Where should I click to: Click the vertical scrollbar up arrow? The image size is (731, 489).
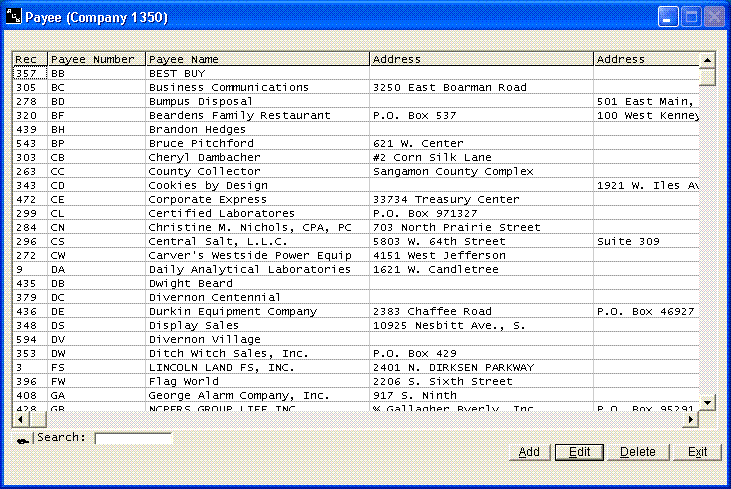[707, 60]
